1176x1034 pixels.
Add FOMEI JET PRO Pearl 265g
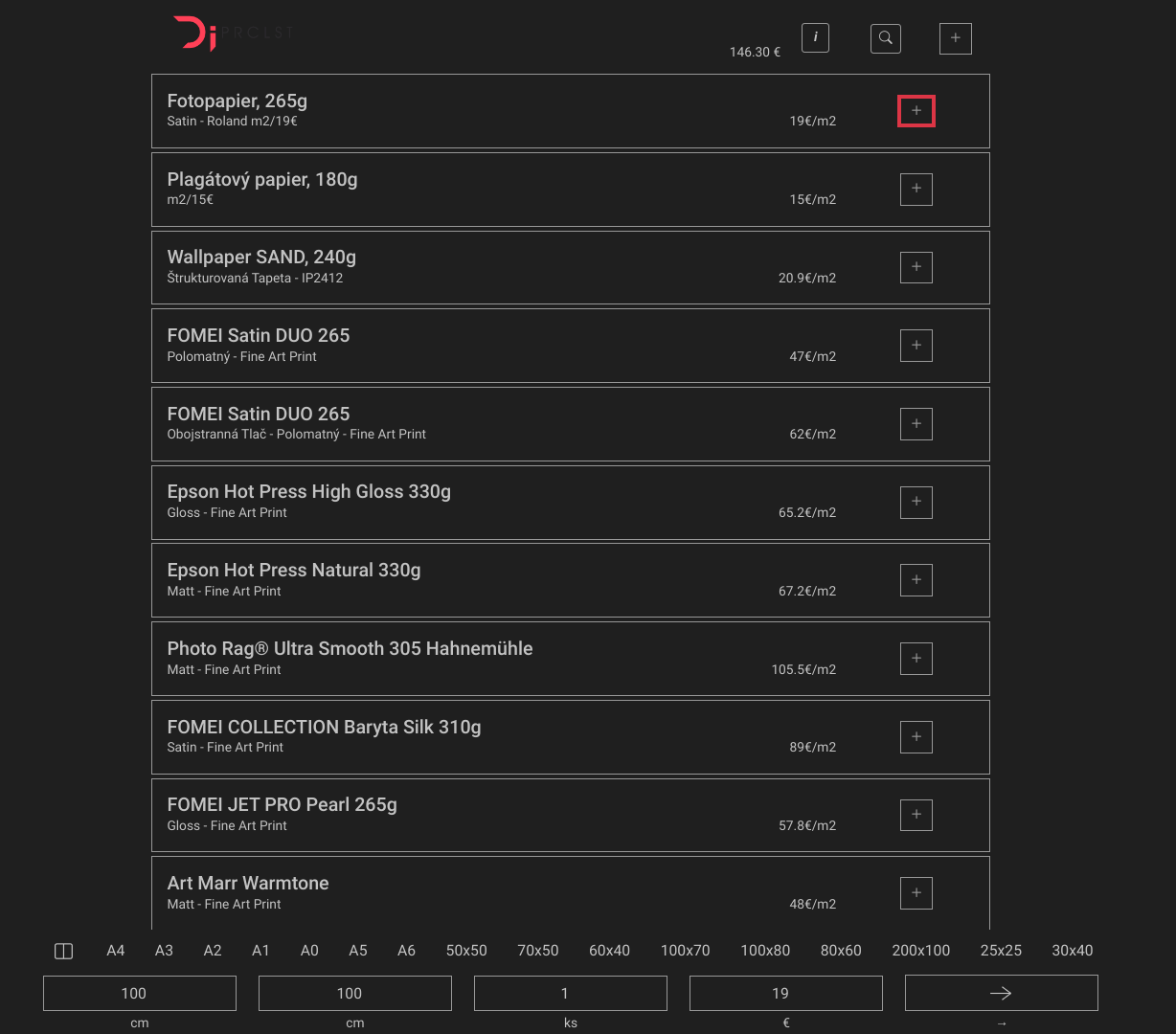916,815
